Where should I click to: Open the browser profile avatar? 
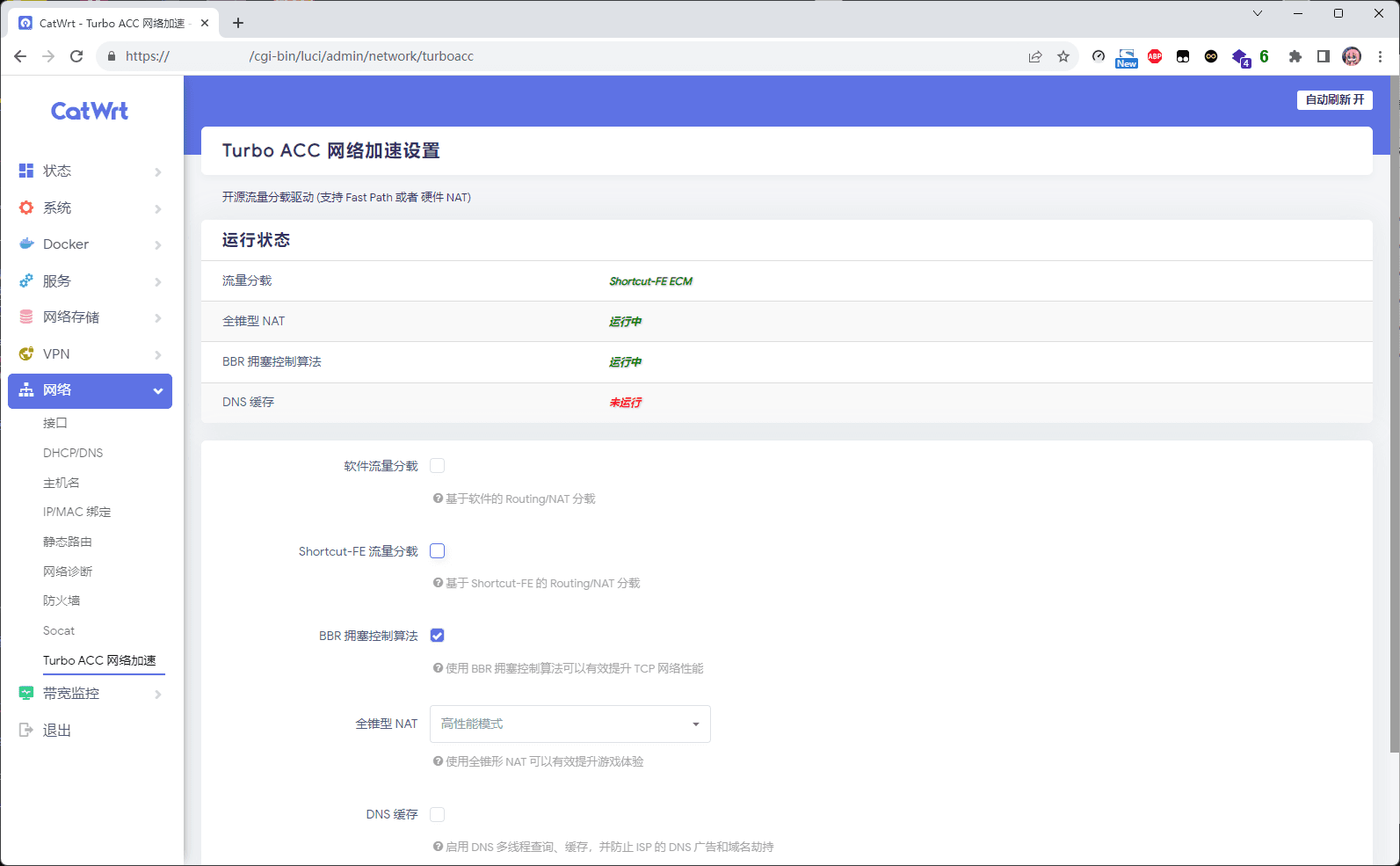1352,56
